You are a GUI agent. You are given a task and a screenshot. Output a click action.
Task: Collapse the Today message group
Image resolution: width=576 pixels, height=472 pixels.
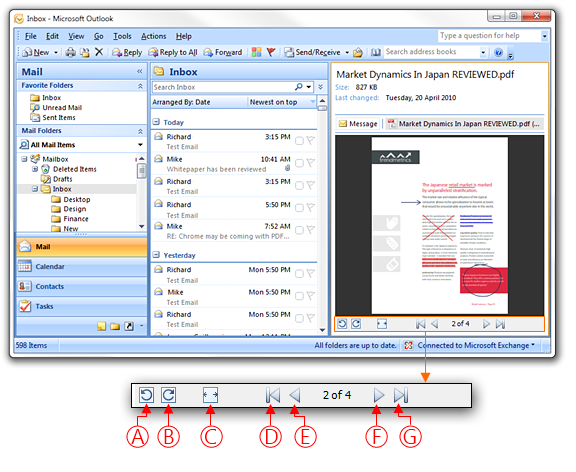156,122
